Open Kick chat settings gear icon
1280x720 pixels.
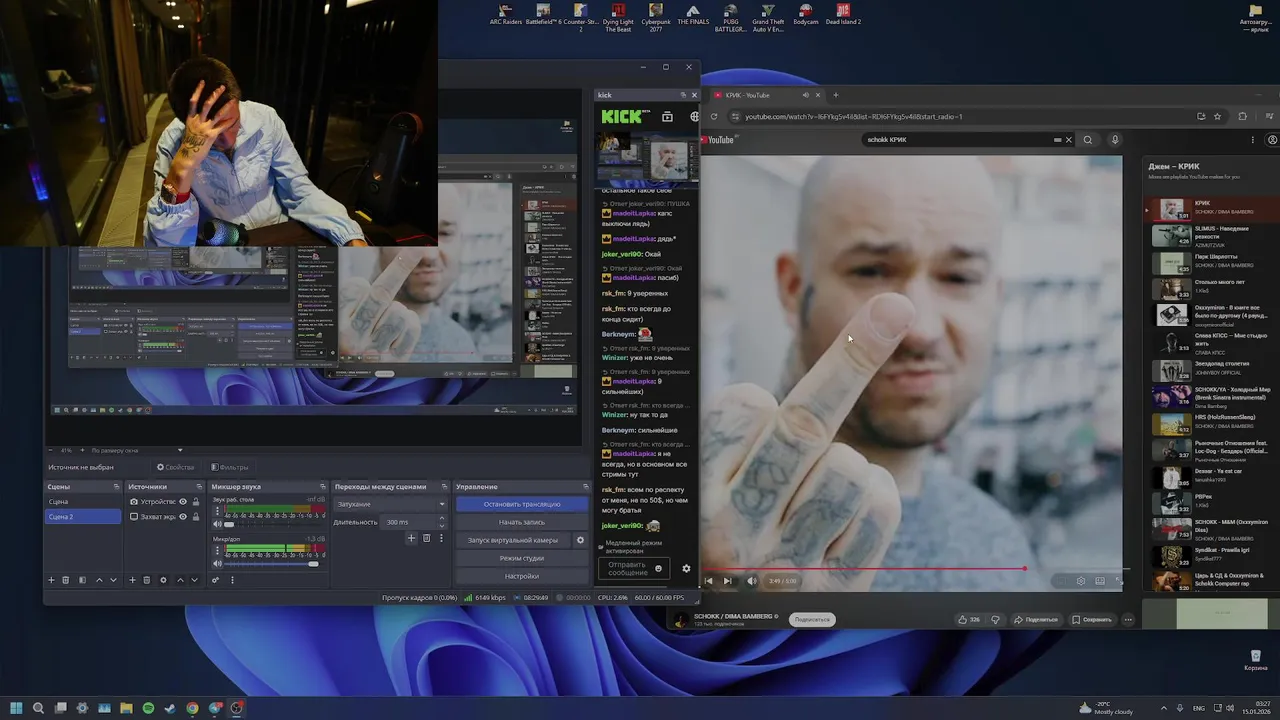pyautogui.click(x=686, y=568)
